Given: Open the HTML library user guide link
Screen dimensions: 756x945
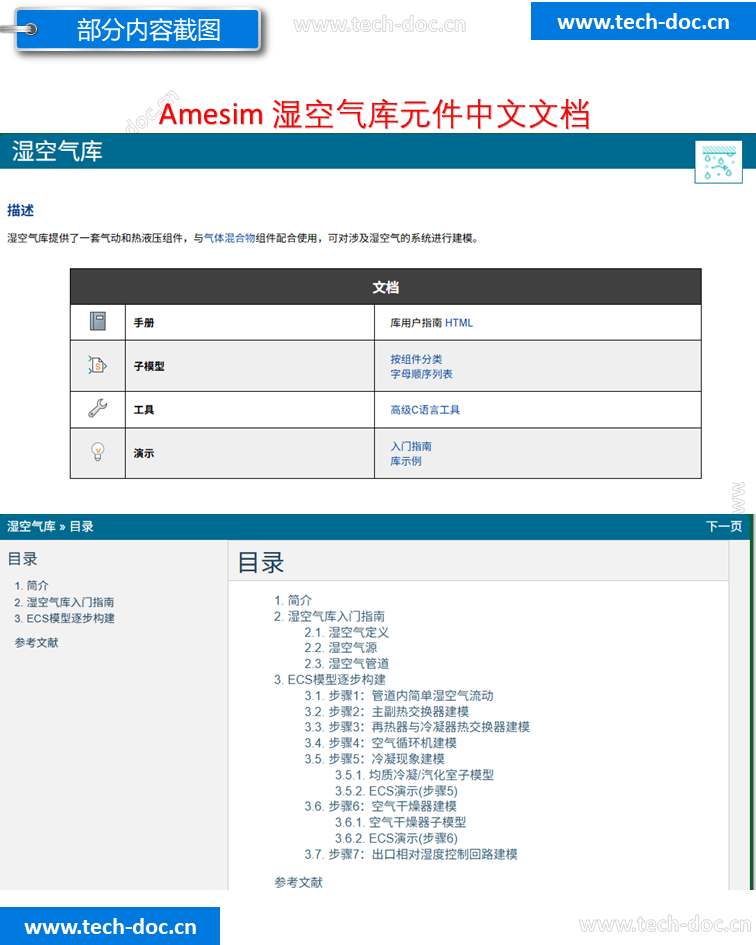Looking at the screenshot, I should click(x=459, y=323).
